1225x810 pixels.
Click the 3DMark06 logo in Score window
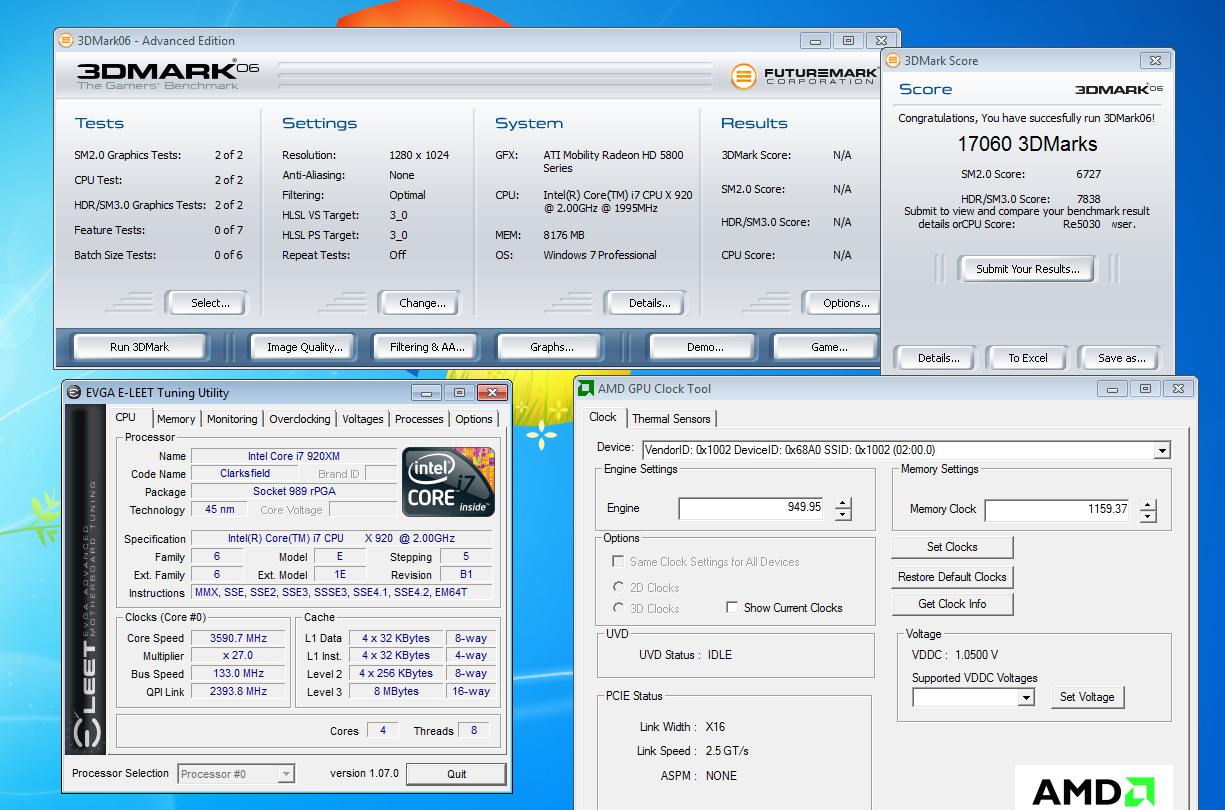tap(1119, 89)
